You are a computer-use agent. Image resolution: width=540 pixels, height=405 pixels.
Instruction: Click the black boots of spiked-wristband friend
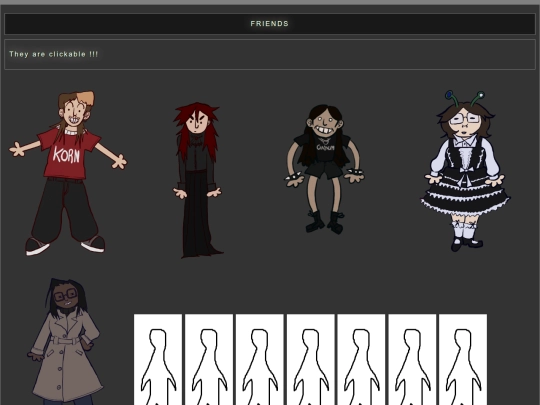pyautogui.click(x=325, y=222)
